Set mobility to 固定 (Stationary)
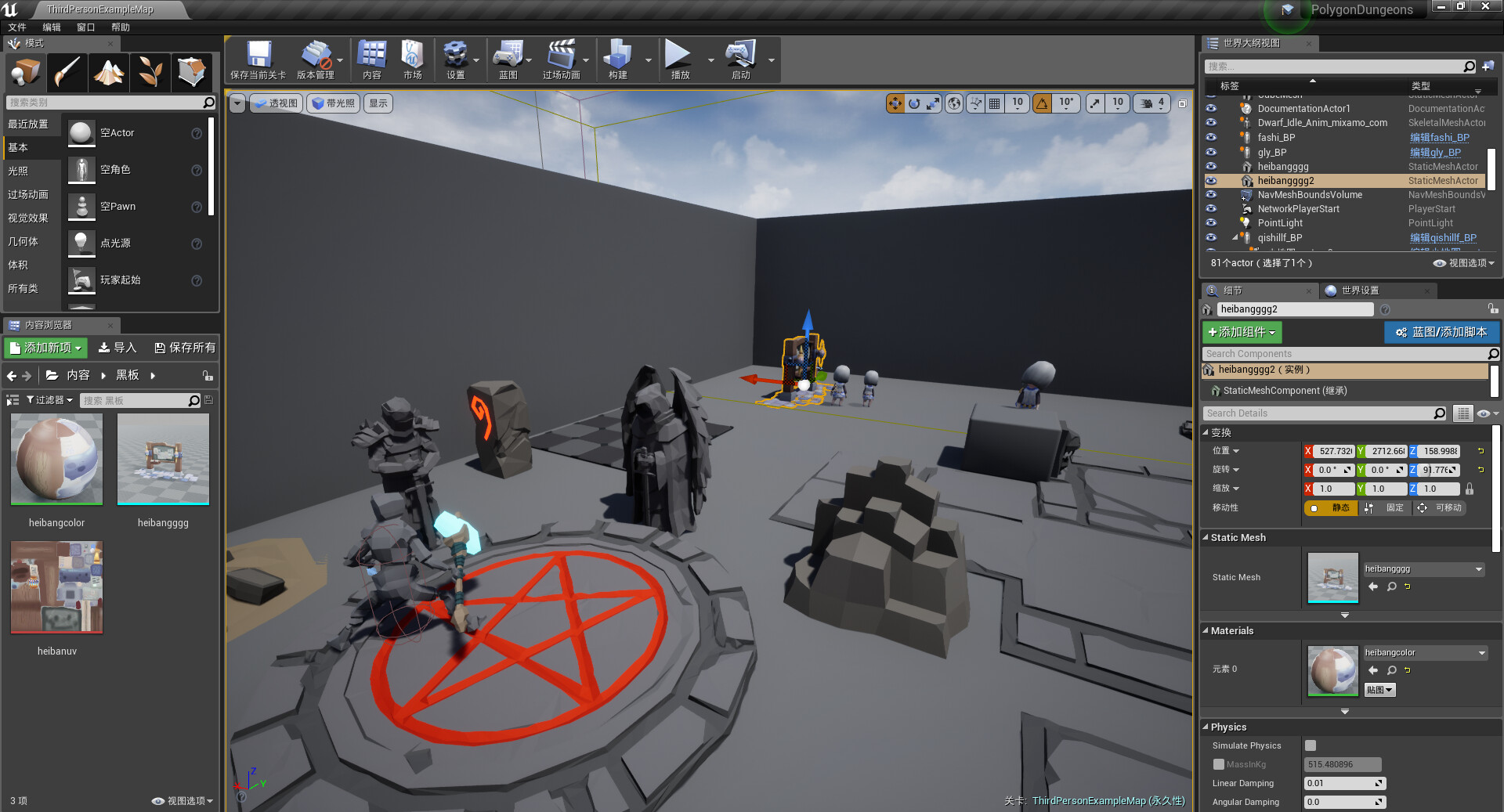Screen dimensions: 1504x812 coord(1386,508)
